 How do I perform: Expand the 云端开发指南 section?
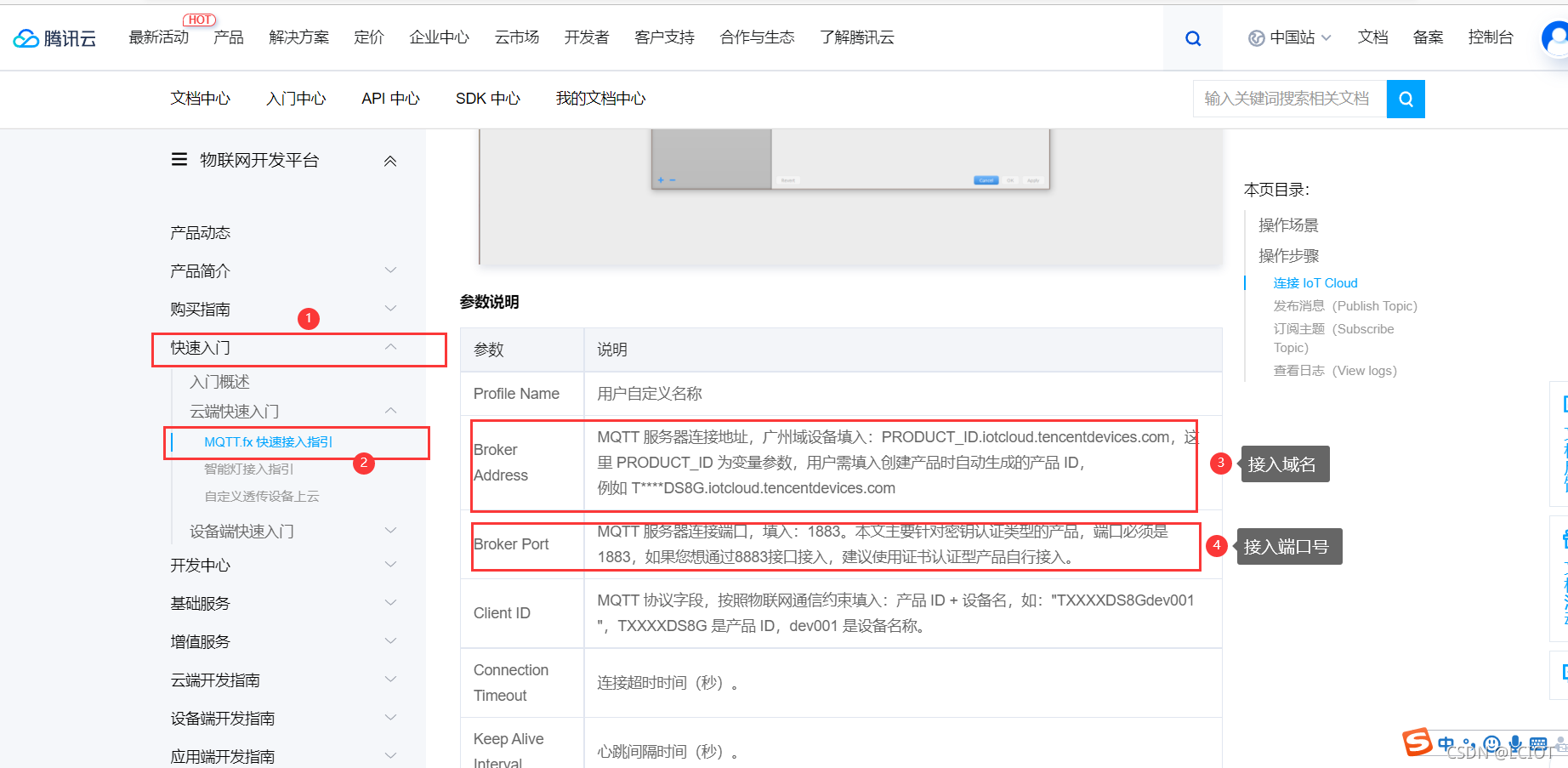pyautogui.click(x=390, y=680)
